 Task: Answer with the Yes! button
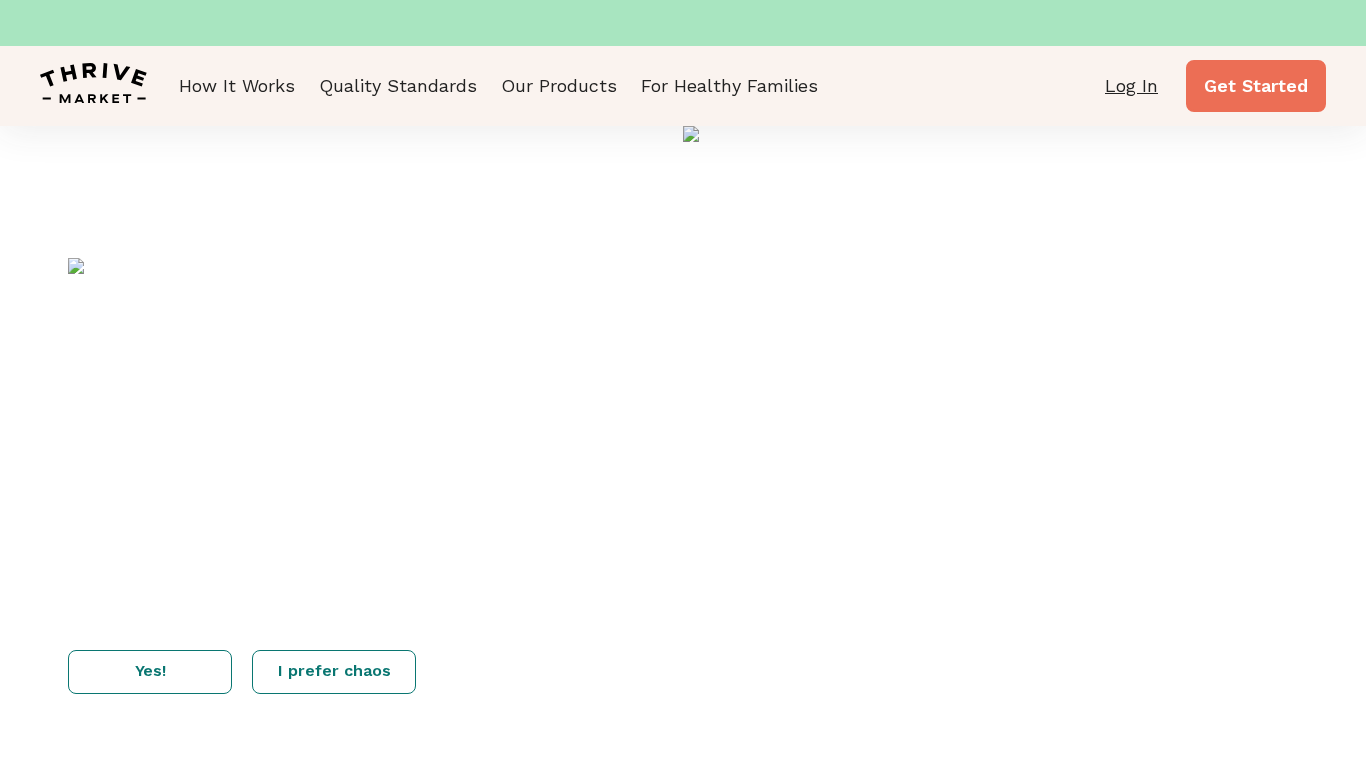(150, 671)
